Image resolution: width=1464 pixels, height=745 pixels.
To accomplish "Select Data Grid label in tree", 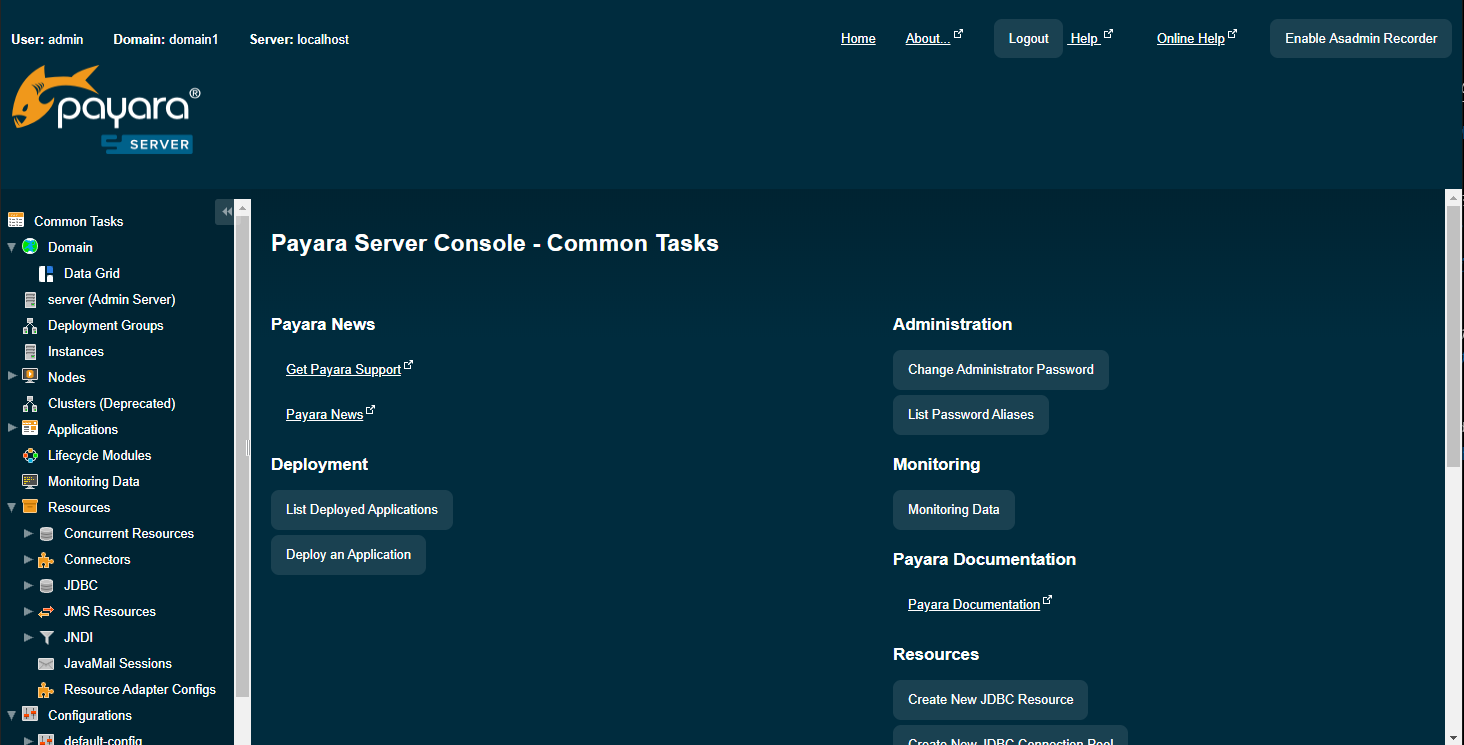I will point(92,273).
